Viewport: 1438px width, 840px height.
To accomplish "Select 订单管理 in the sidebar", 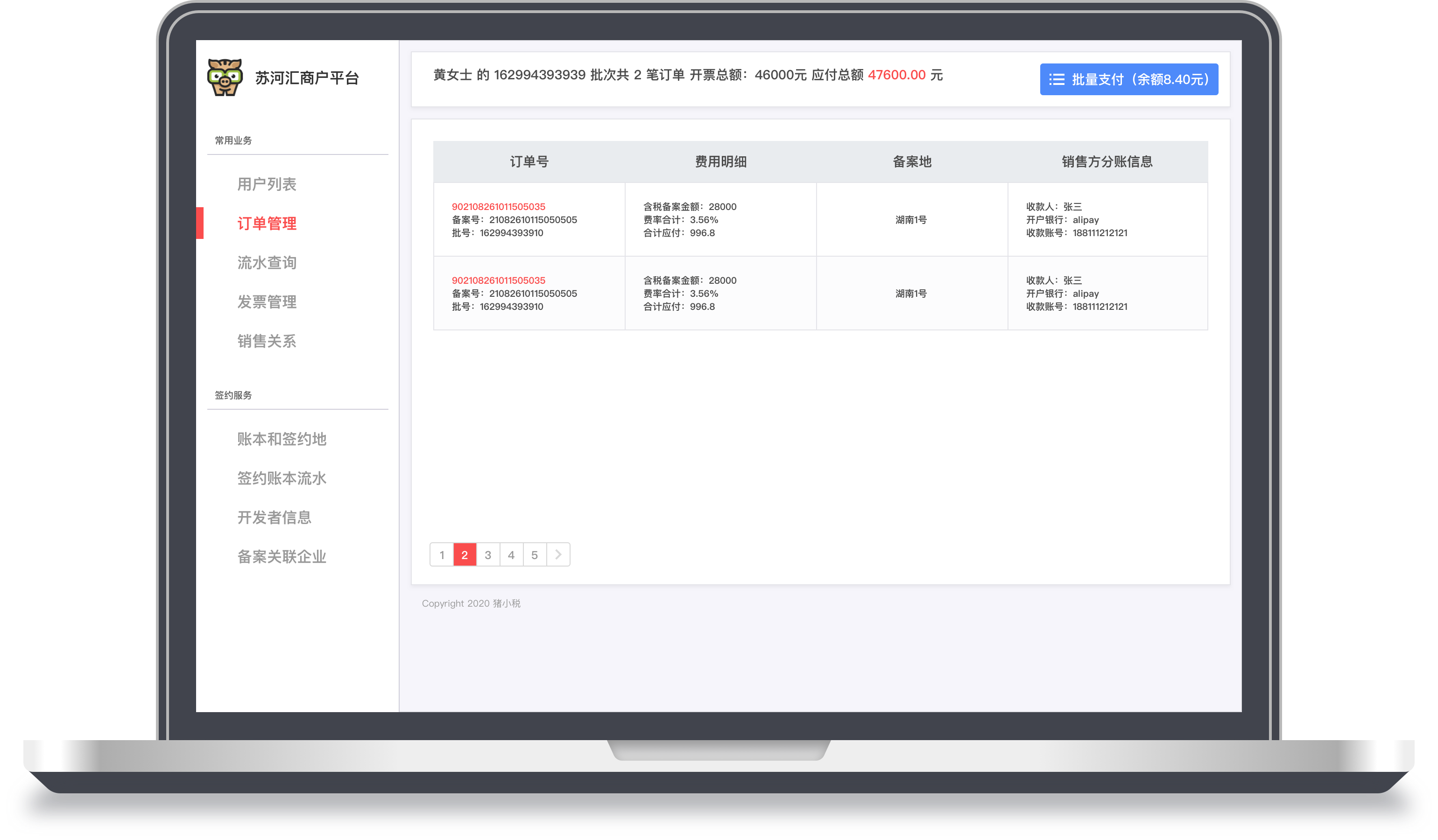I will 267,224.
